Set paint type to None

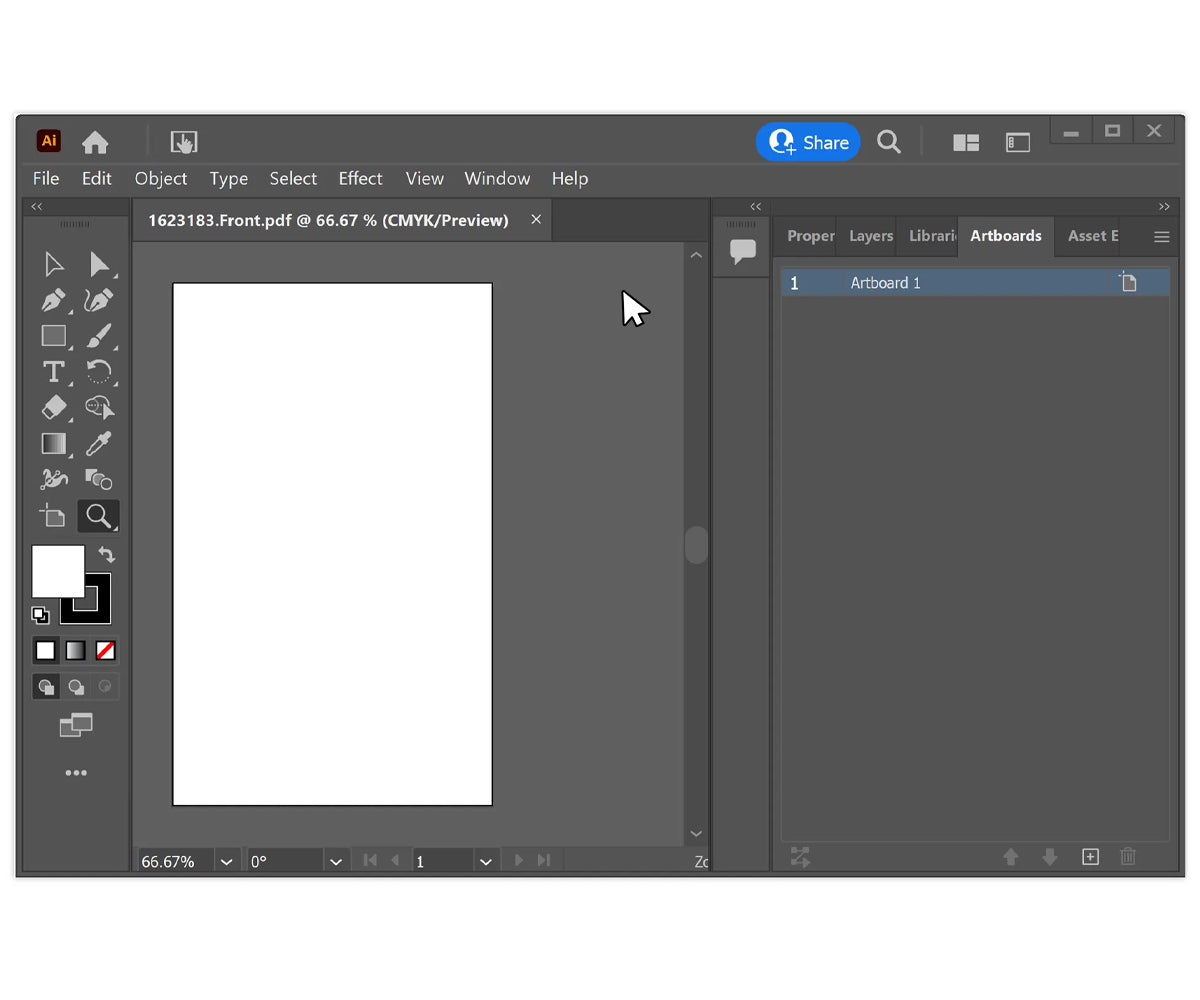pyautogui.click(x=105, y=651)
